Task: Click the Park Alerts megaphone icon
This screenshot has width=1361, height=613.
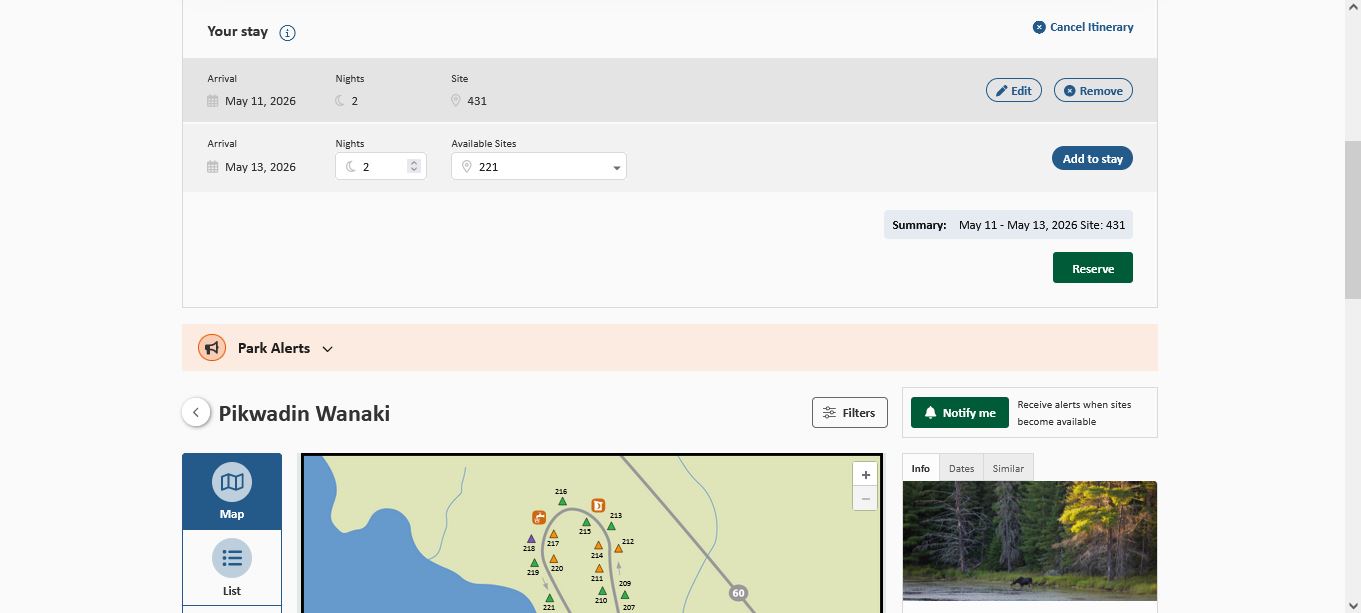Action: coord(212,348)
